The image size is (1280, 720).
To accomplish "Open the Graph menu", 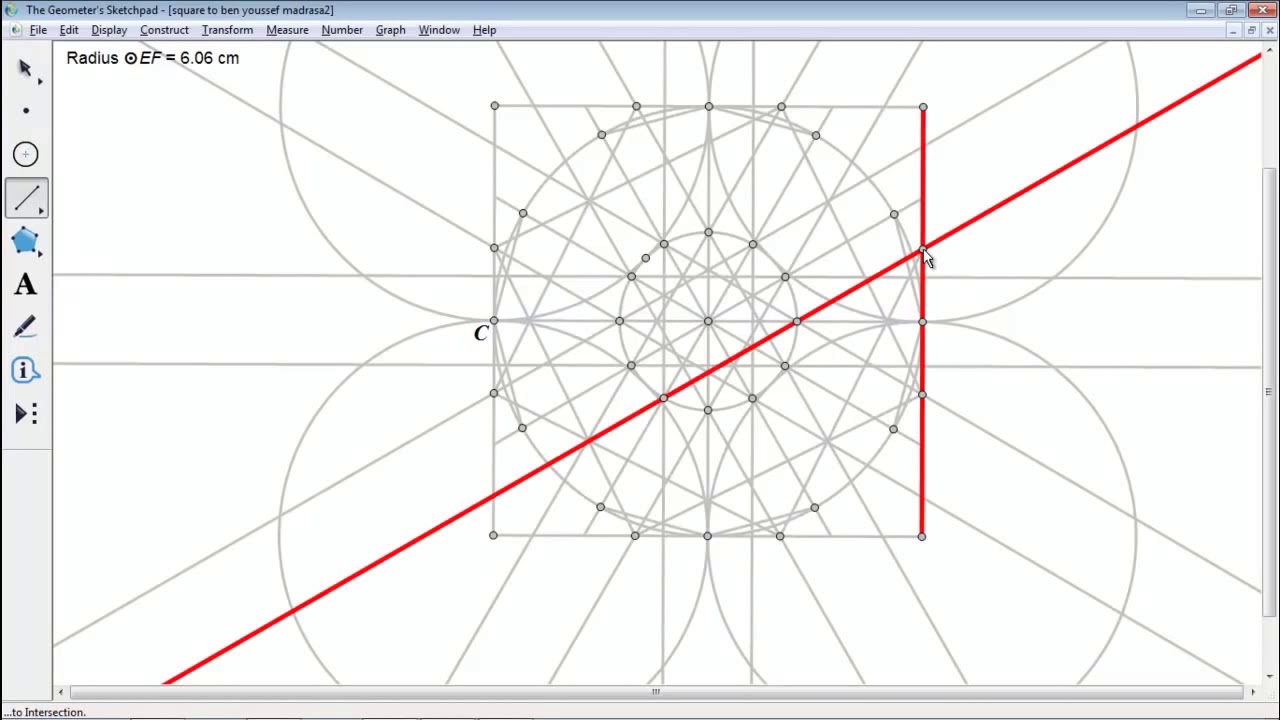I will click(390, 30).
